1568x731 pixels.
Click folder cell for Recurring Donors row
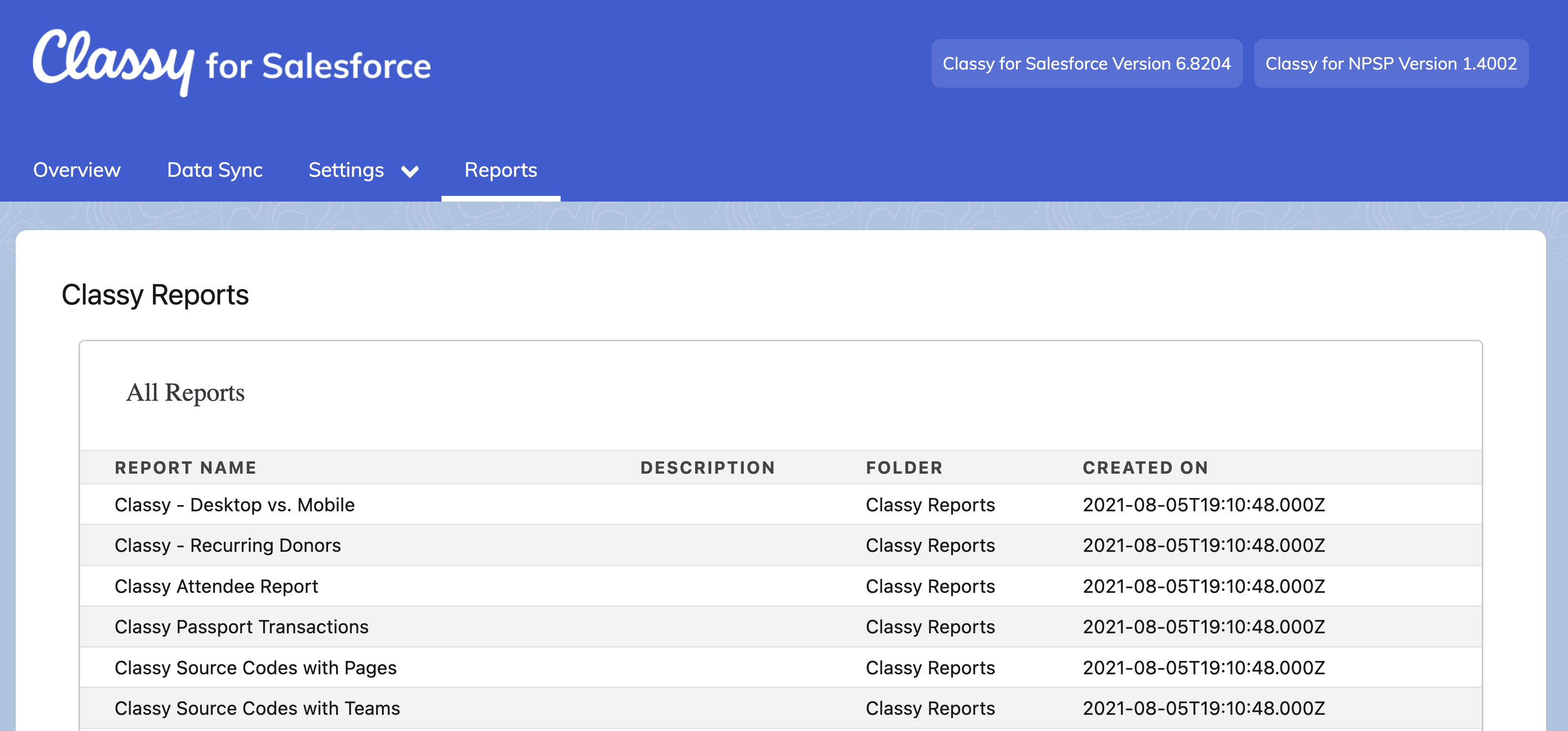(931, 545)
